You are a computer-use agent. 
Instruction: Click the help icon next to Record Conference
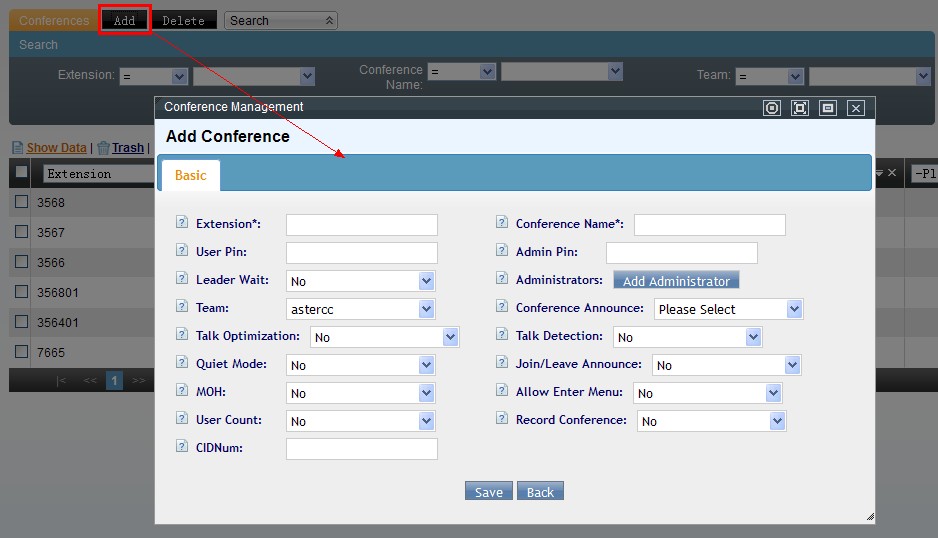pos(502,420)
